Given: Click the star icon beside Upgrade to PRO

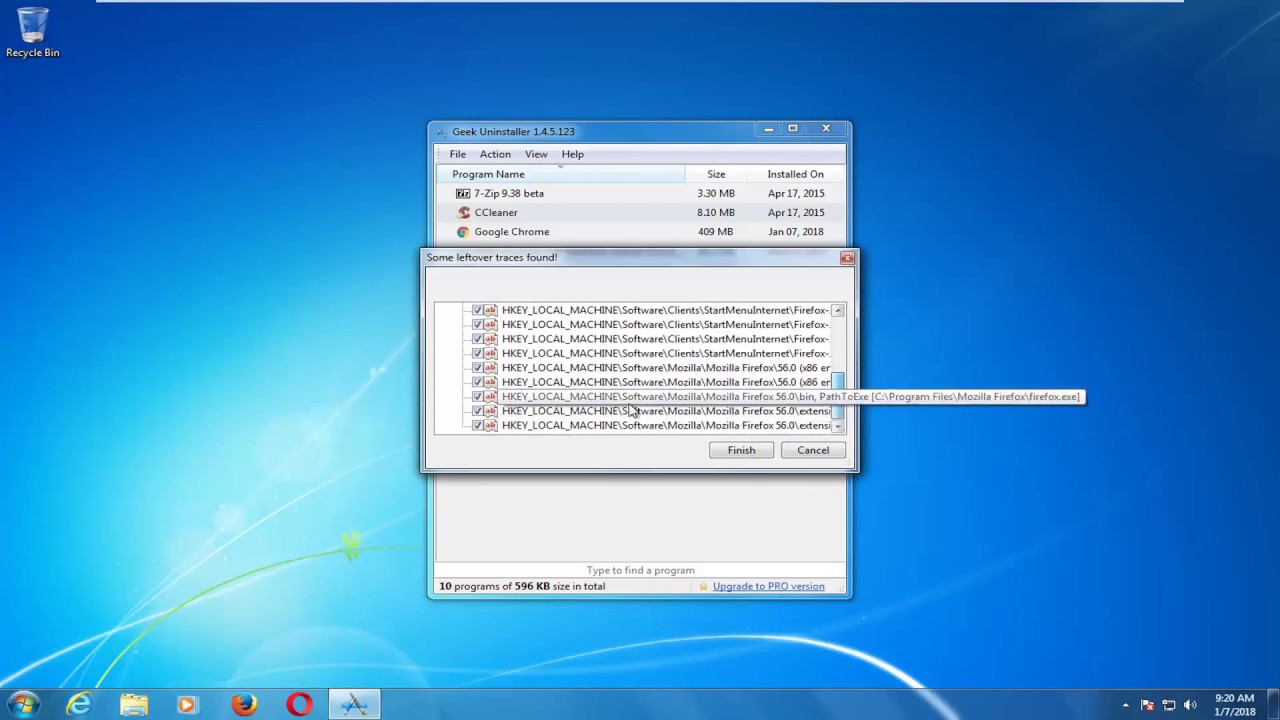Looking at the screenshot, I should coord(704,586).
